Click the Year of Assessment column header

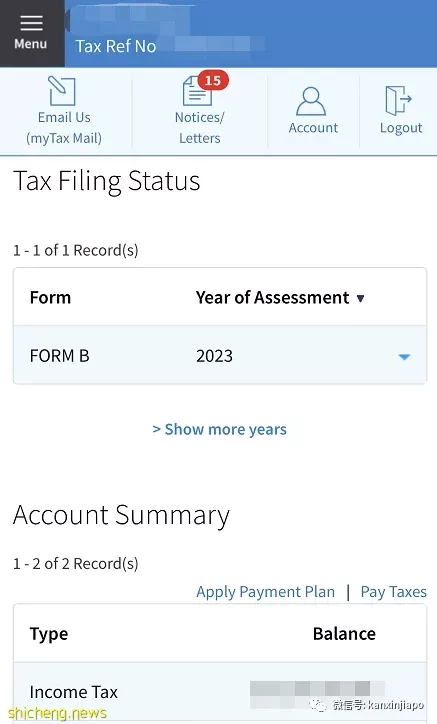tap(273, 298)
